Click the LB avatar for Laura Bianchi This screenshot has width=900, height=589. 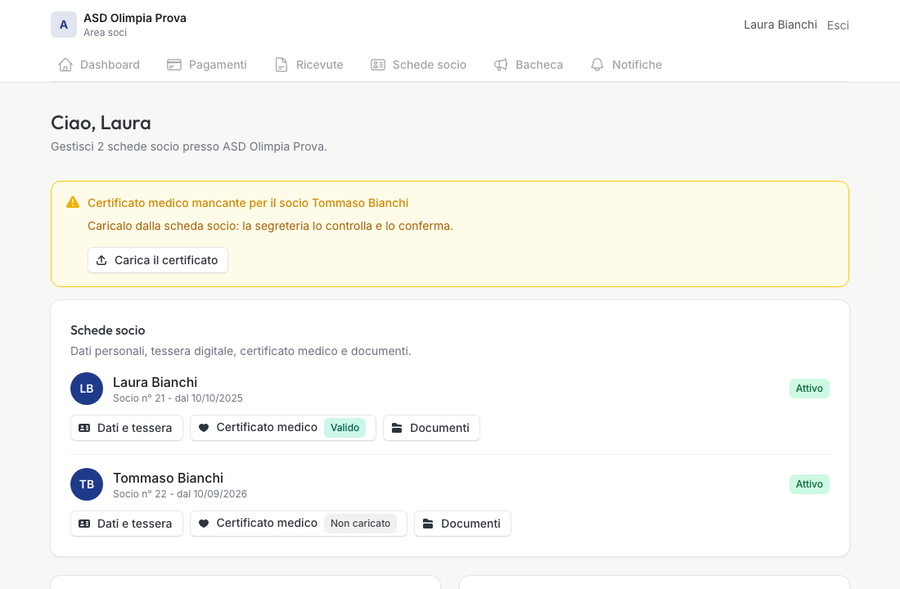[87, 389]
